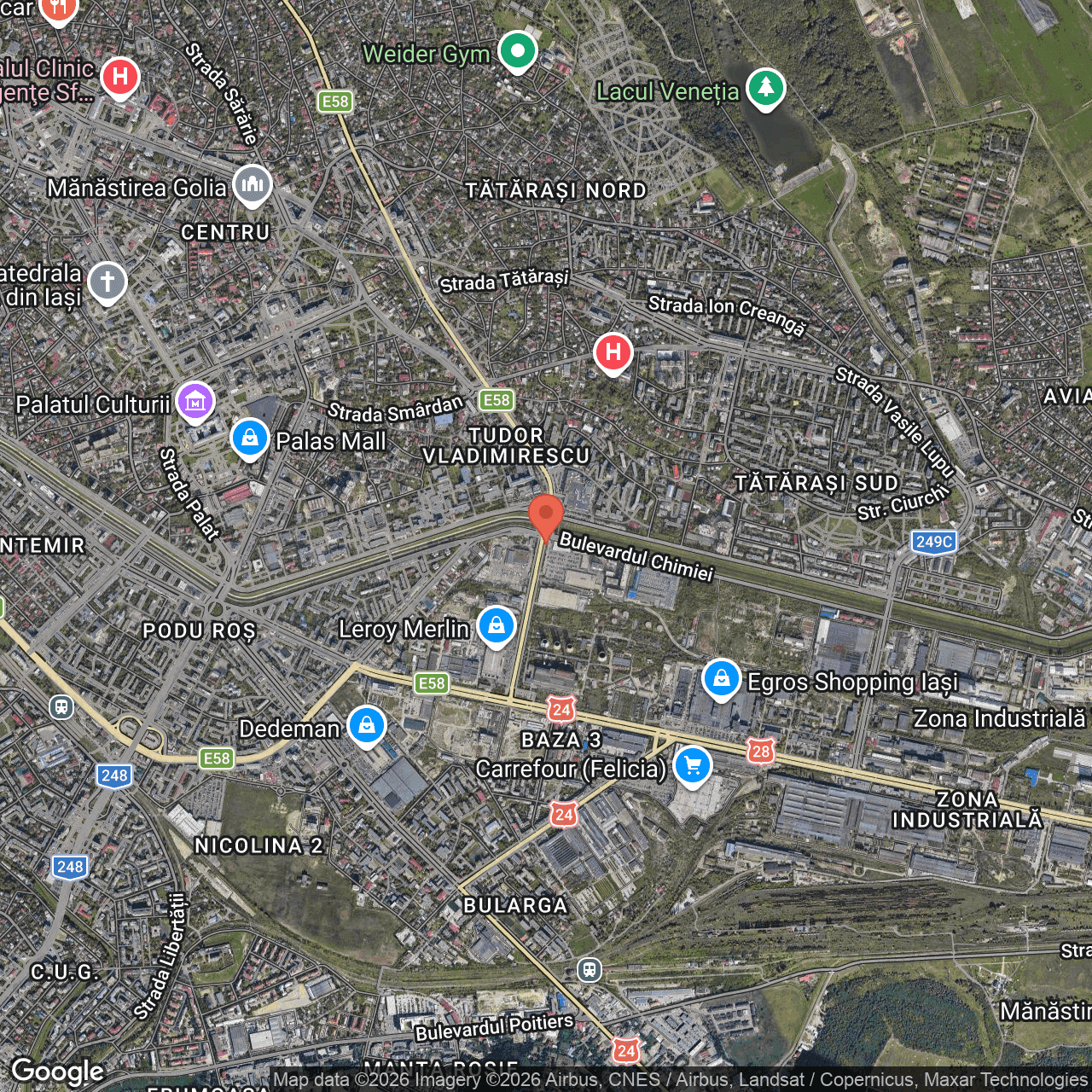Click the NICOLINA 2 district label
Viewport: 1092px width, 1092px height.
(258, 845)
